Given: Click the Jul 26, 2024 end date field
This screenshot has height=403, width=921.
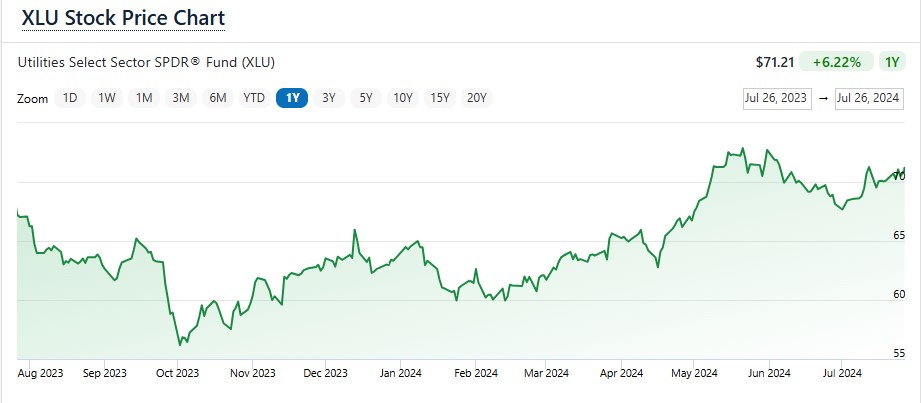Looking at the screenshot, I should [x=868, y=98].
